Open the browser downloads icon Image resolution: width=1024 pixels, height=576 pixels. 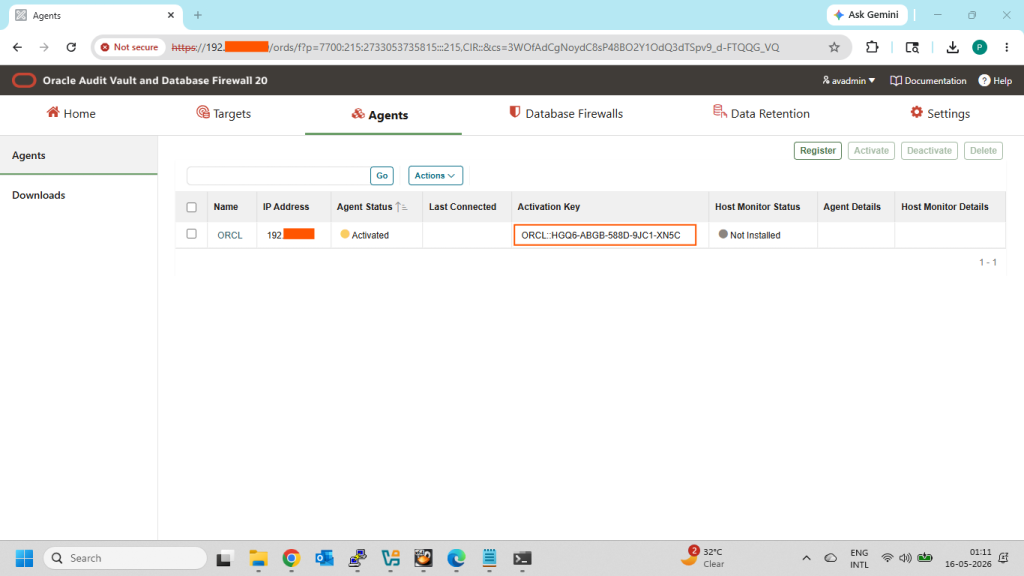pyautogui.click(x=953, y=47)
